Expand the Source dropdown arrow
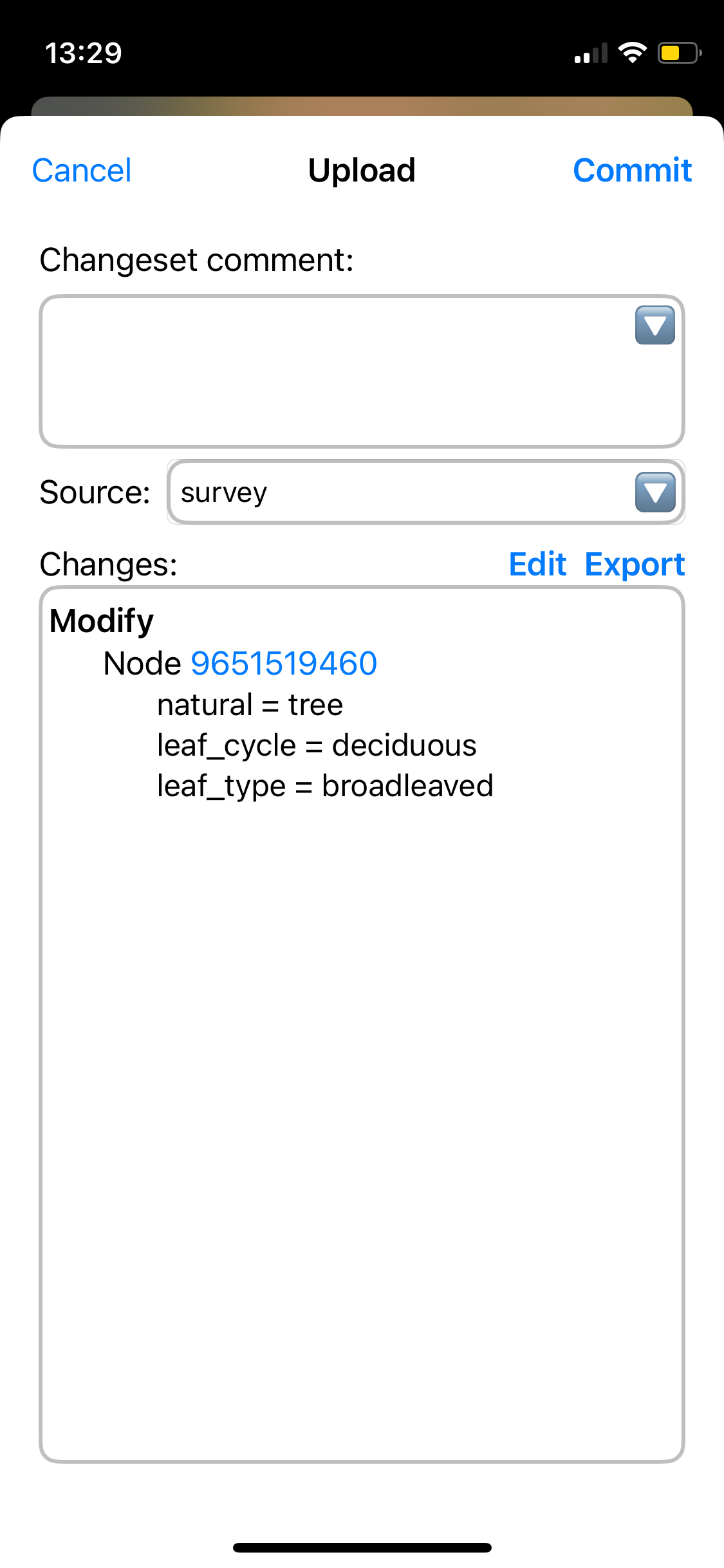Image resolution: width=724 pixels, height=1568 pixels. (x=655, y=492)
